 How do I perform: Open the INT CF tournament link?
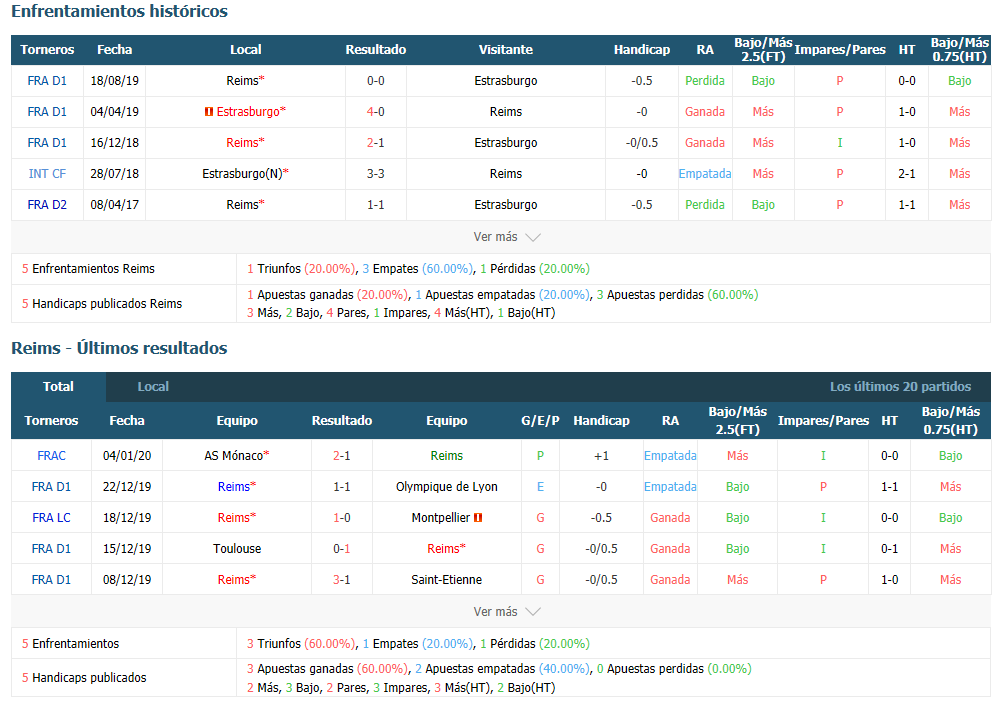coord(47,174)
